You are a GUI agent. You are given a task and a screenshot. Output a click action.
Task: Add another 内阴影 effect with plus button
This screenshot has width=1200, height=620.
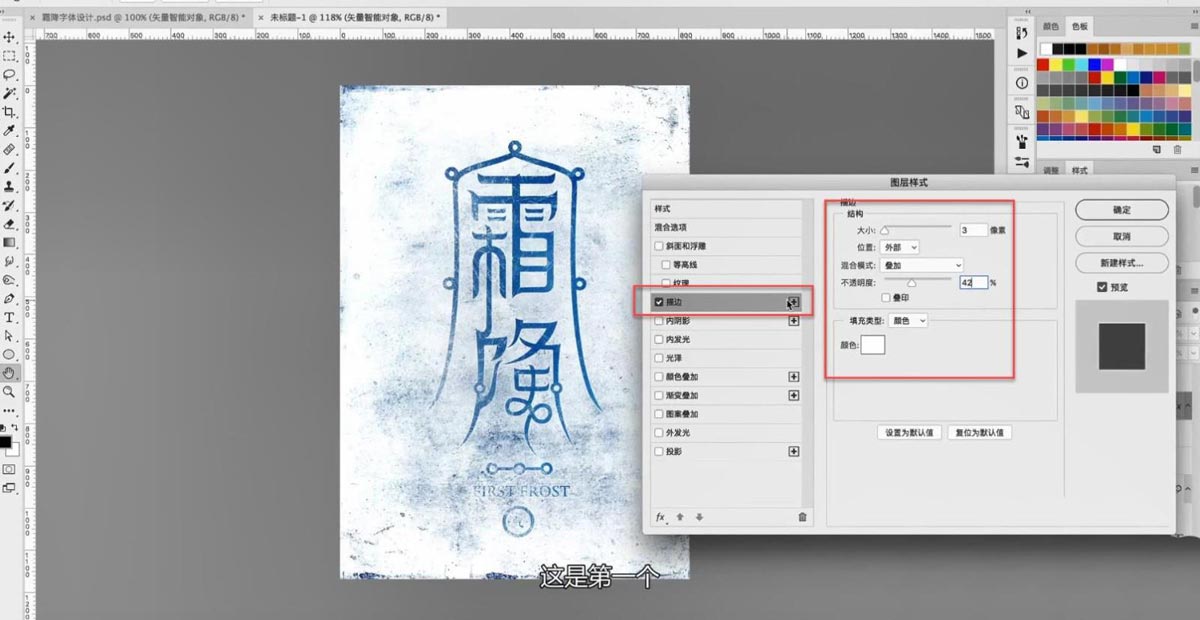pyautogui.click(x=794, y=321)
